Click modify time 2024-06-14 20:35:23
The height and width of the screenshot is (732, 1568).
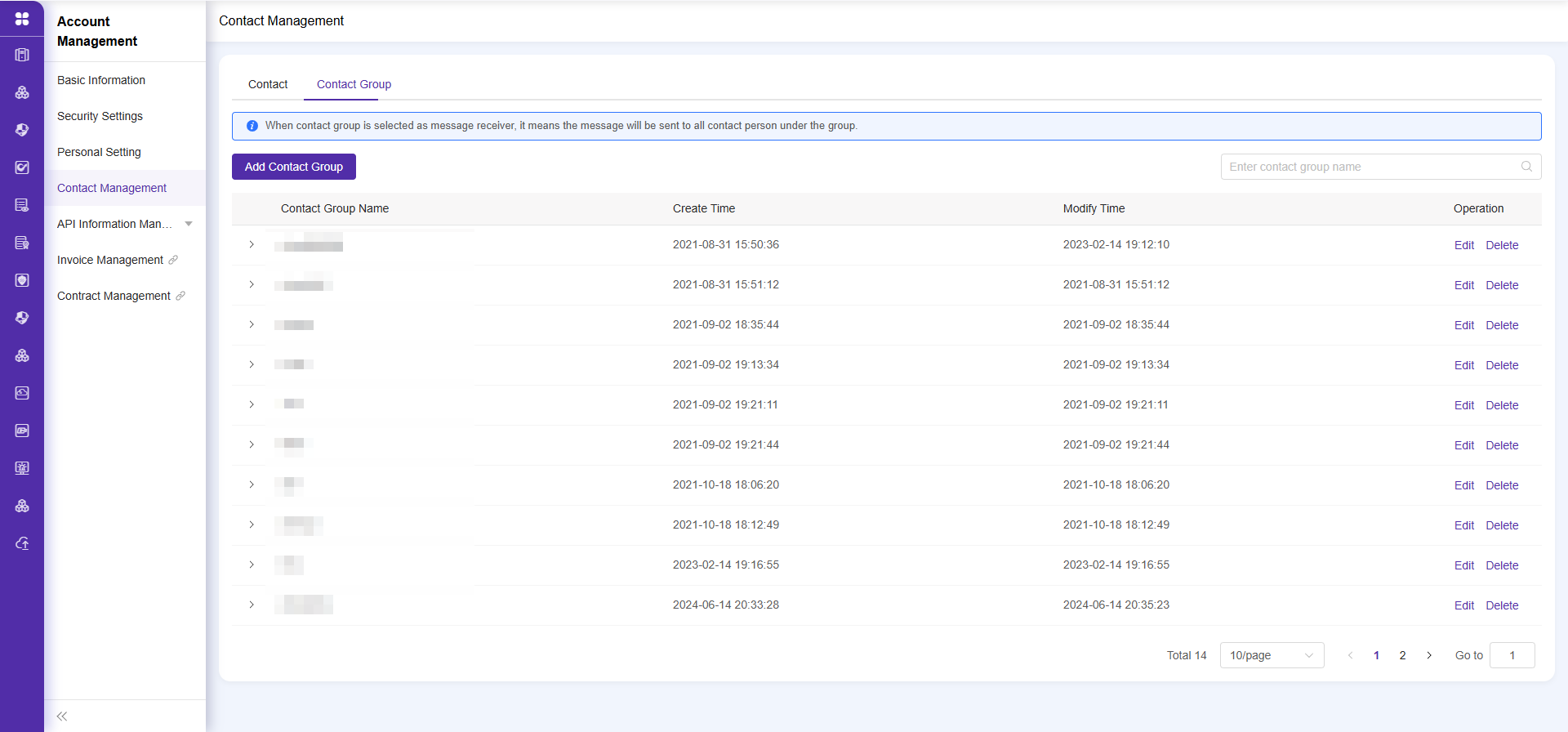point(1116,605)
